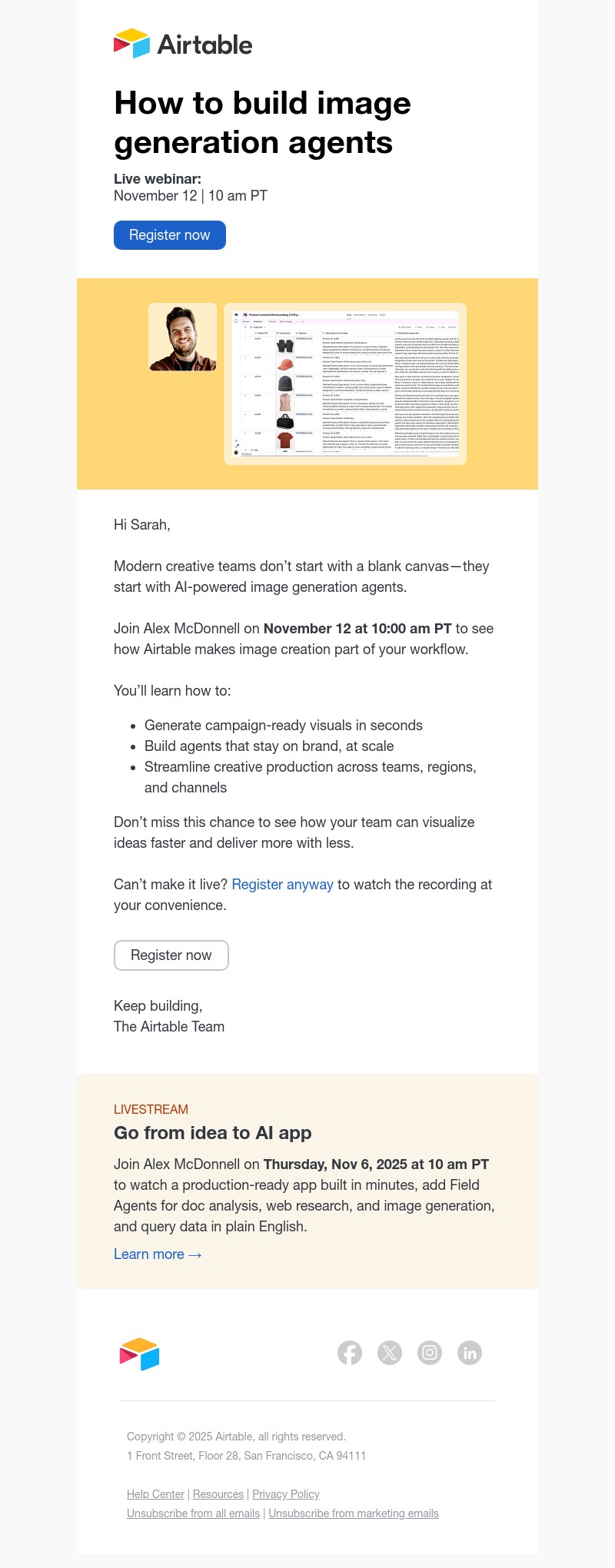The image size is (615, 1568).
Task: Click the Facebook icon in the footer
Action: coord(350,1353)
